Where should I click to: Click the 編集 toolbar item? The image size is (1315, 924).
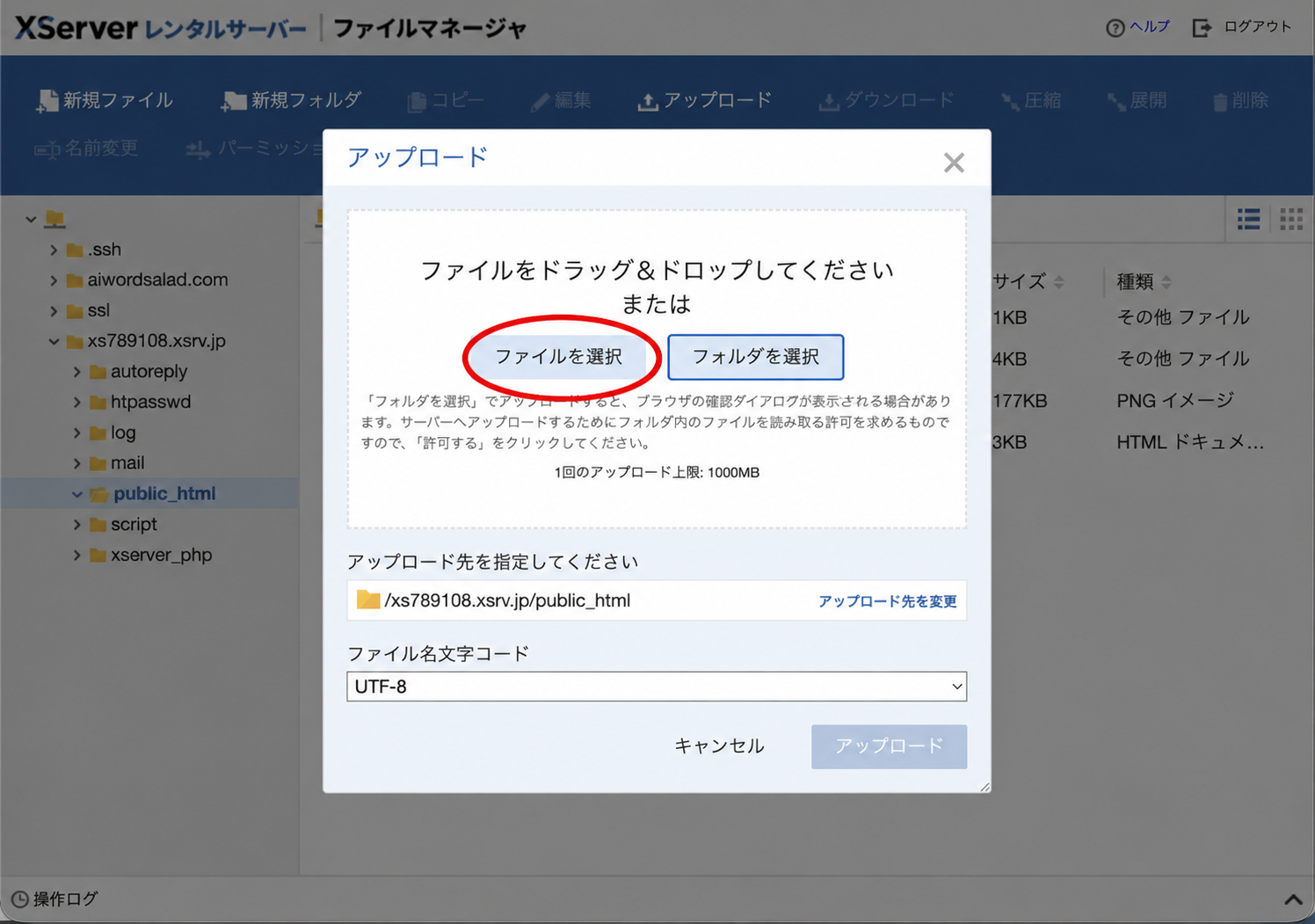561,100
